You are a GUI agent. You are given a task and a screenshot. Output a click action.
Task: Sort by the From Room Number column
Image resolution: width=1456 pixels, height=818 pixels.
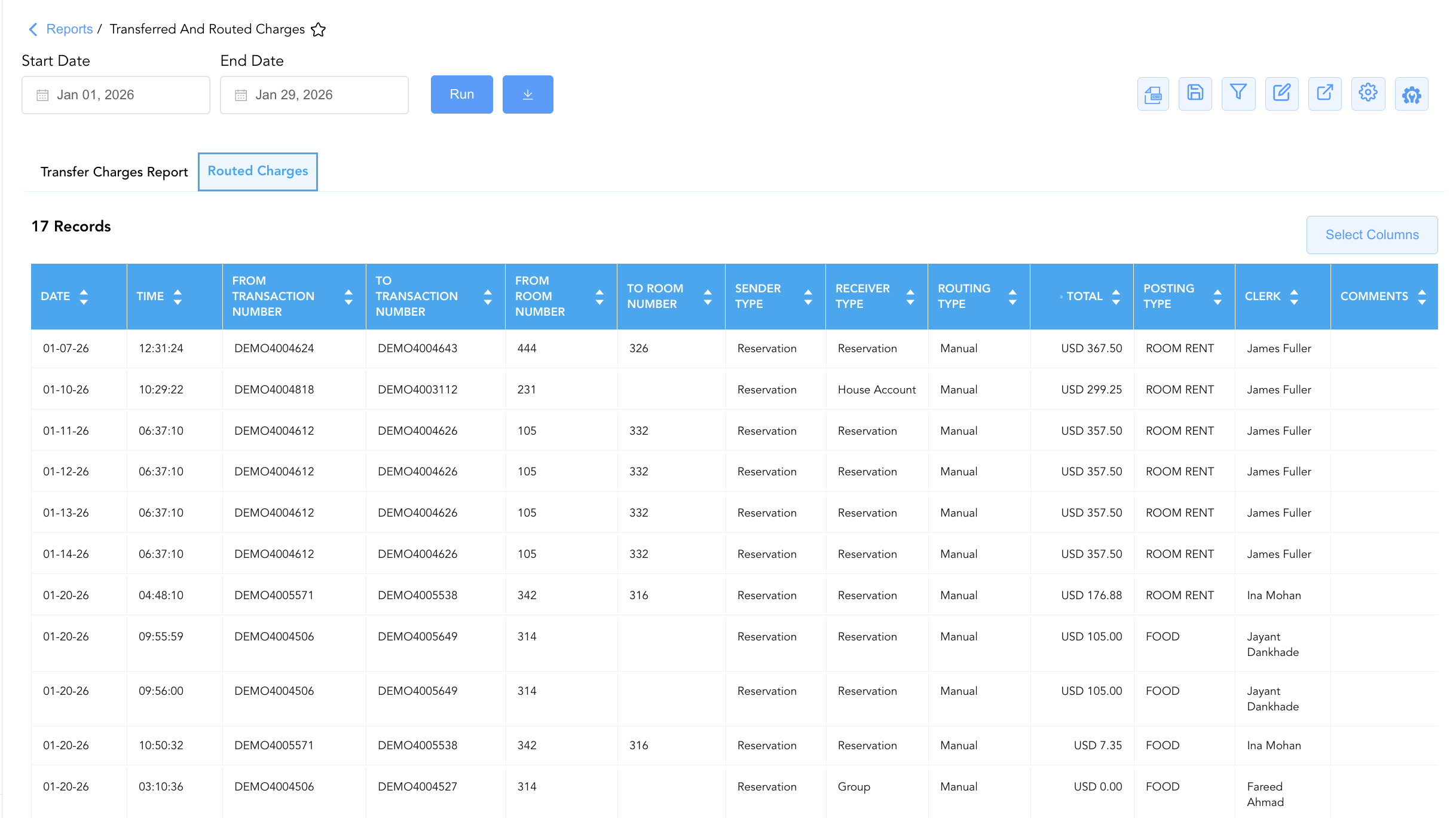point(599,297)
